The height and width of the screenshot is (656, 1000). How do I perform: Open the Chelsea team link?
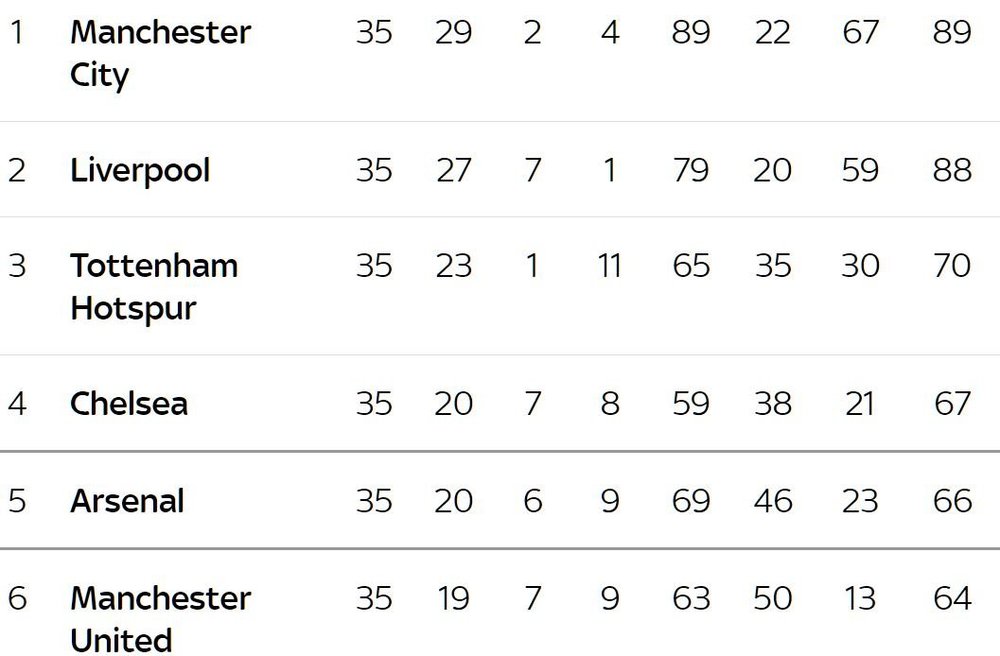point(129,404)
